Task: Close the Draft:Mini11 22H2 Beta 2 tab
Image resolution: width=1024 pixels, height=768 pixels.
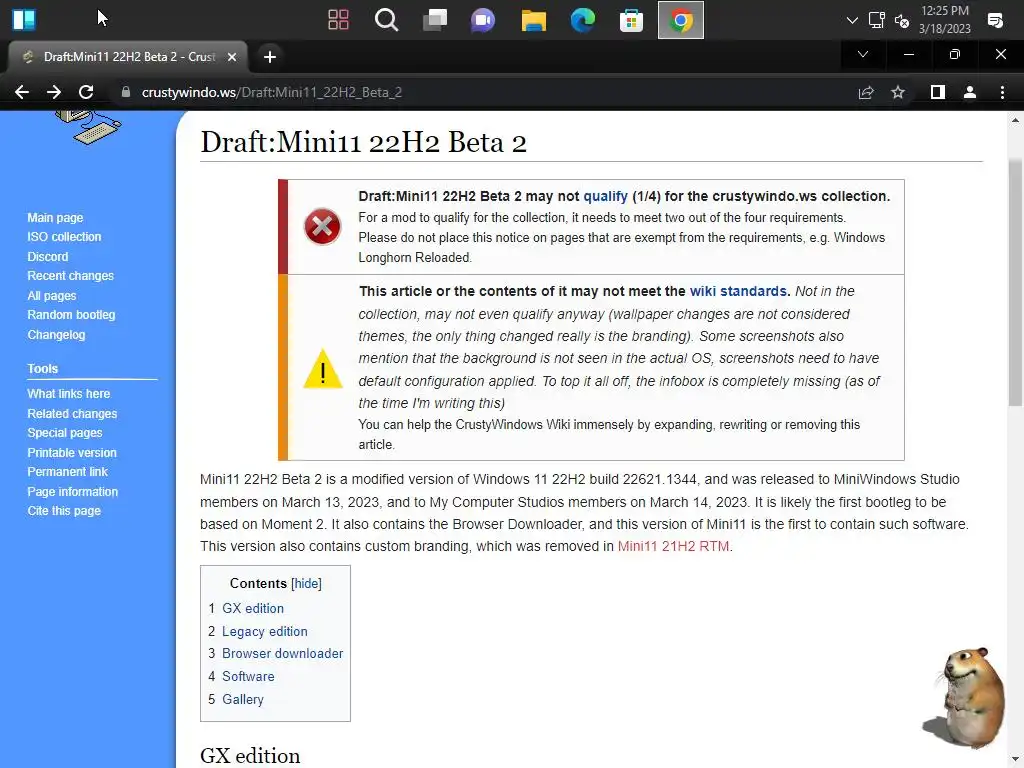Action: pyautogui.click(x=232, y=57)
